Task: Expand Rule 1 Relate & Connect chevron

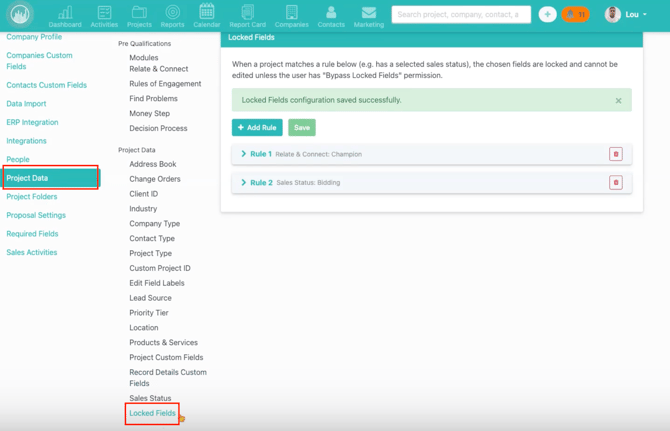Action: pyautogui.click(x=244, y=154)
